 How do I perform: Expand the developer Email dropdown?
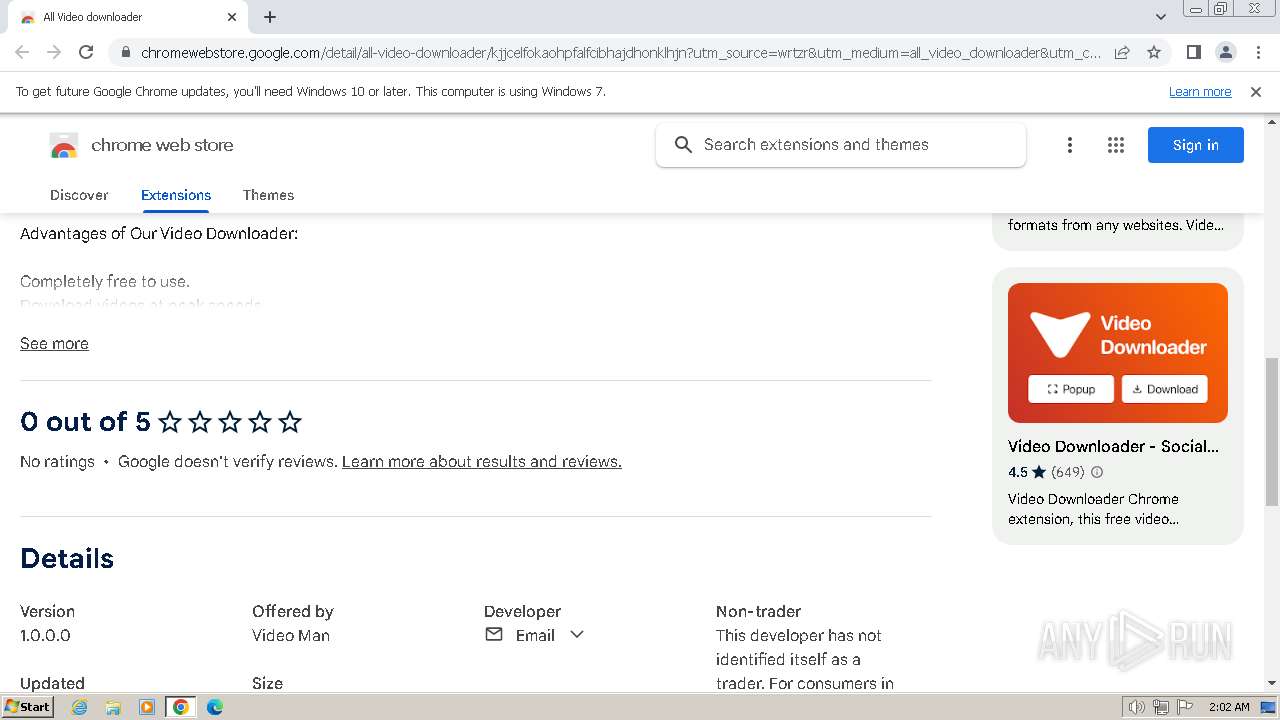pyautogui.click(x=577, y=635)
